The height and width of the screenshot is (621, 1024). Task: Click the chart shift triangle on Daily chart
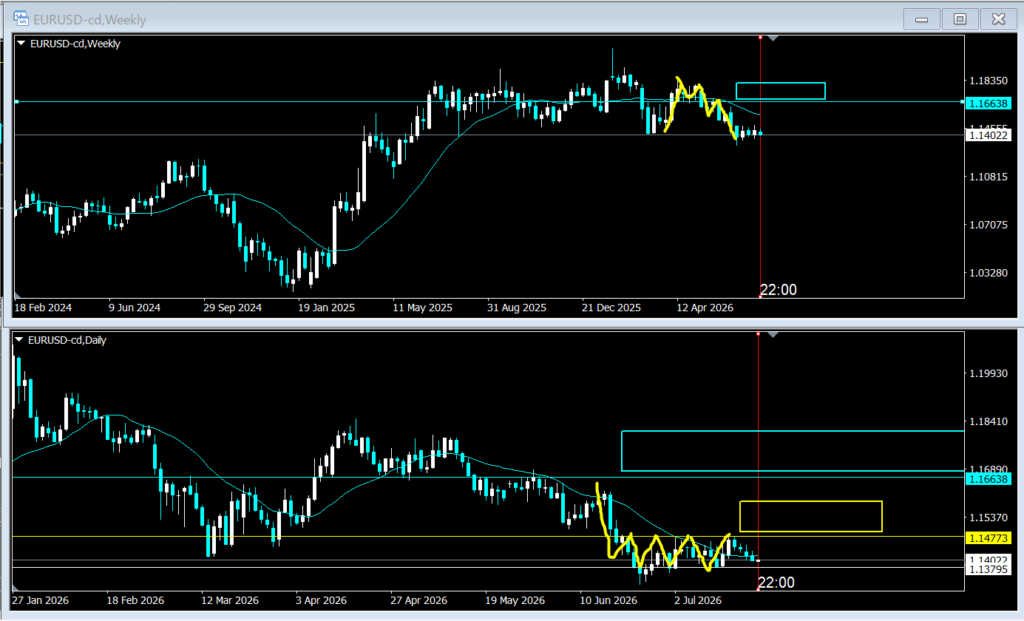click(773, 335)
